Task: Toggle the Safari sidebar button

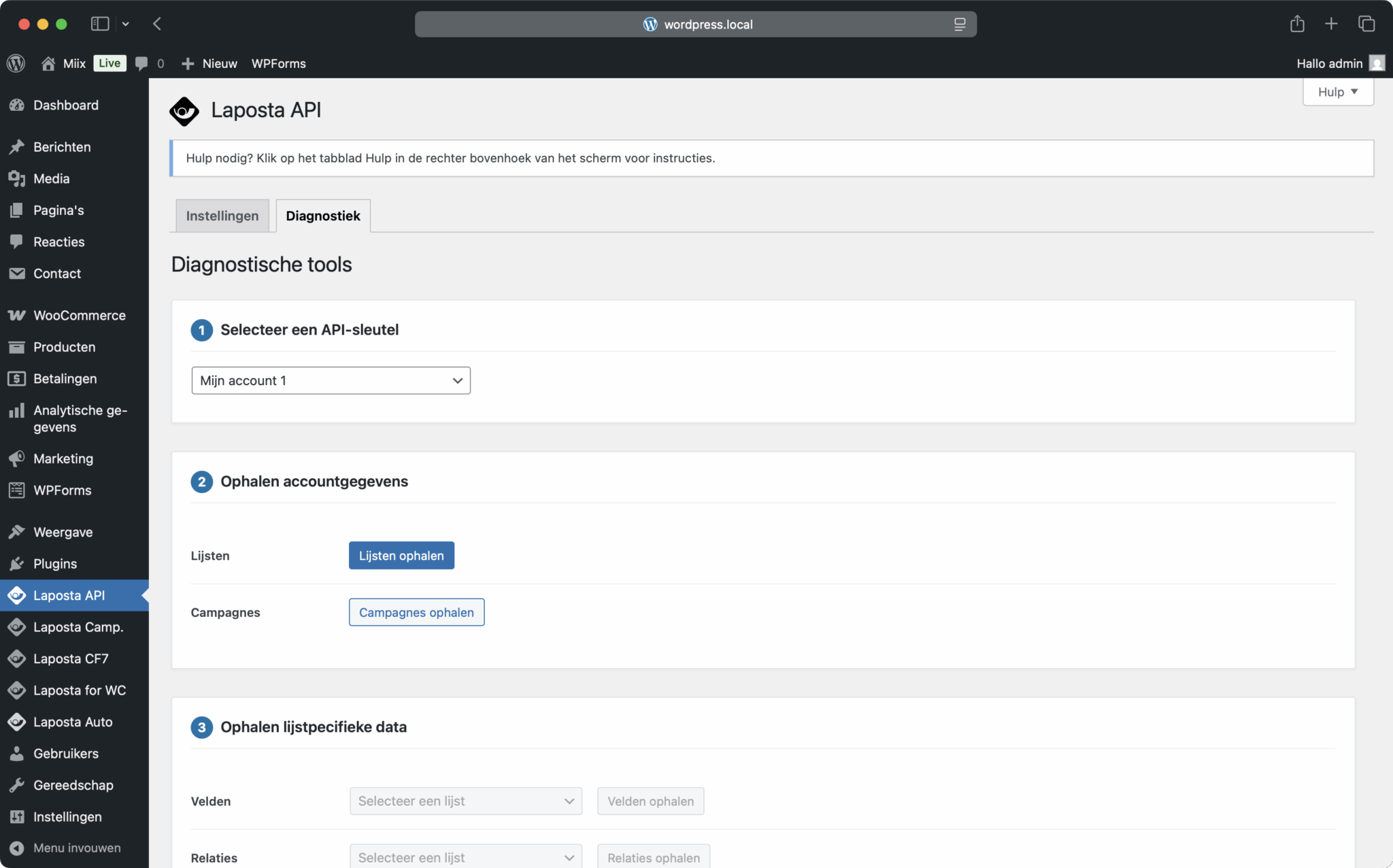Action: tap(100, 24)
